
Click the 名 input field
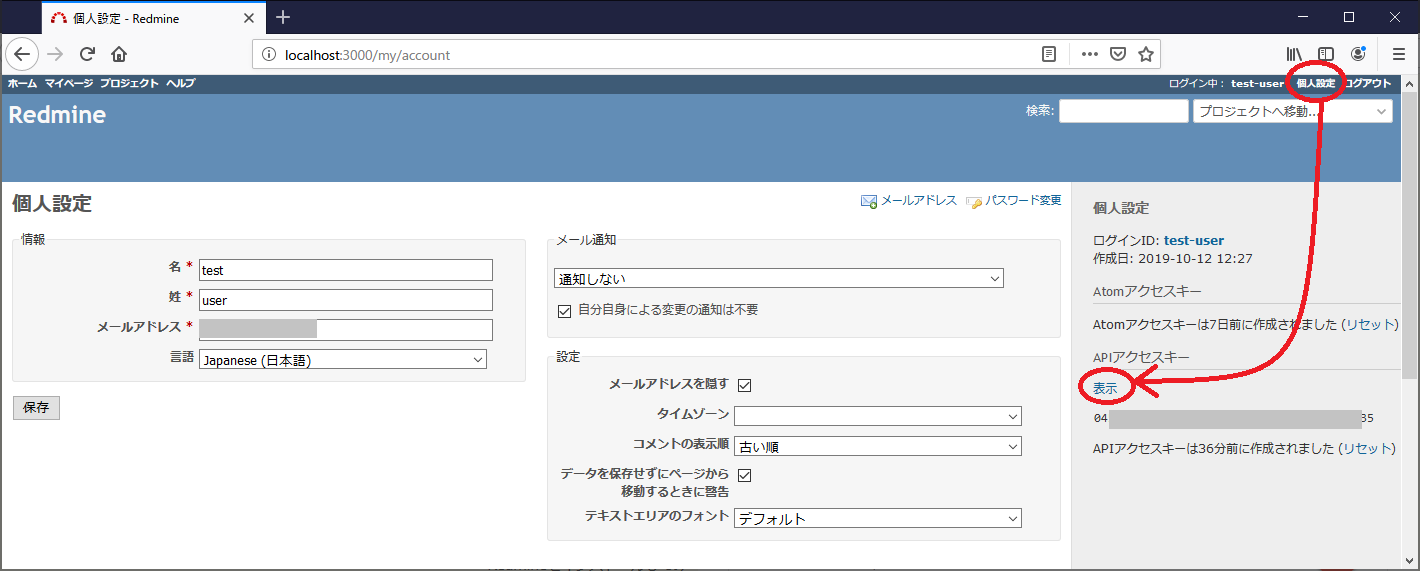click(x=346, y=270)
